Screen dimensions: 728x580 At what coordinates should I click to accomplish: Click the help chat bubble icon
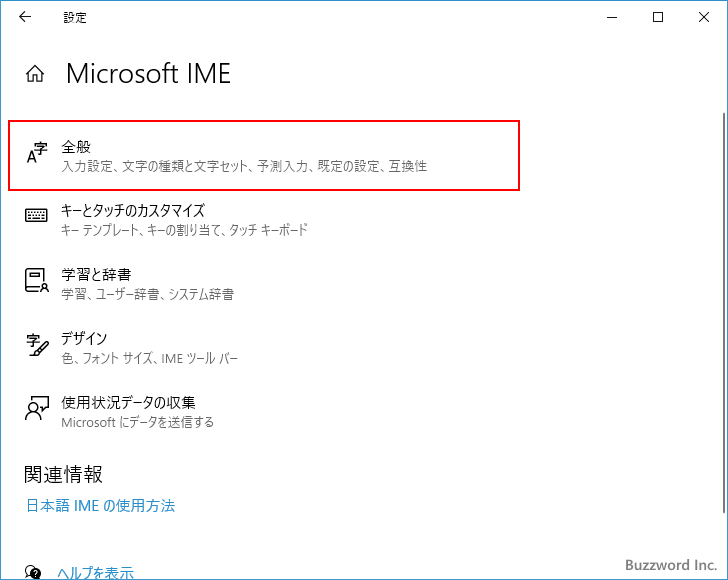click(33, 572)
